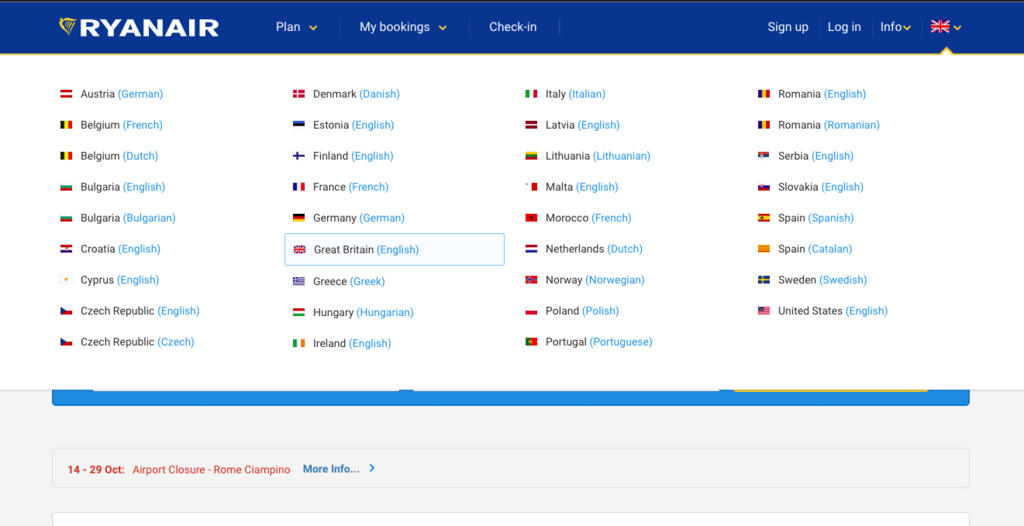The height and width of the screenshot is (526, 1024).
Task: Click the Germany flag icon
Action: click(298, 218)
